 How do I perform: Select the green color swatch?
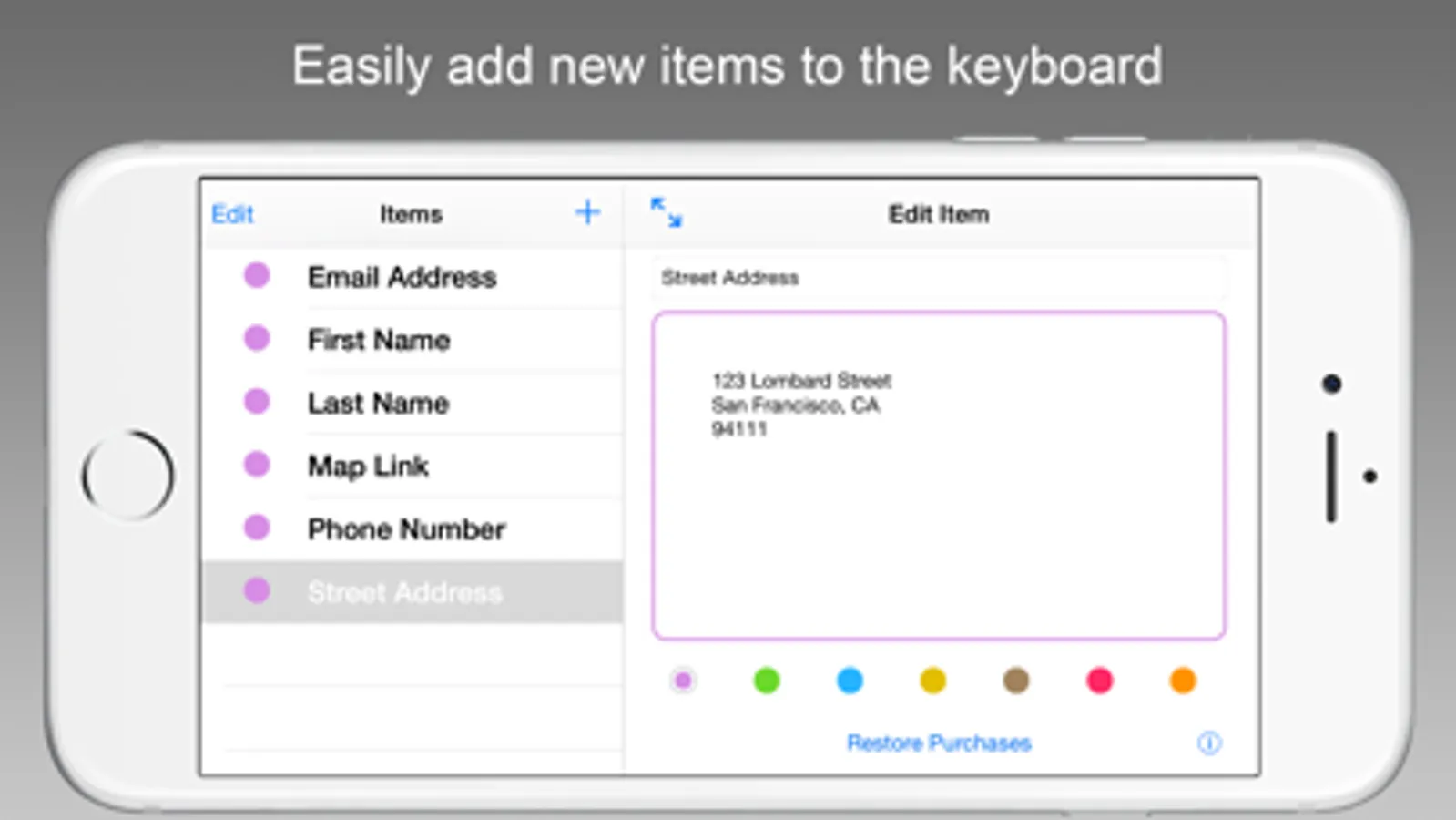767,681
